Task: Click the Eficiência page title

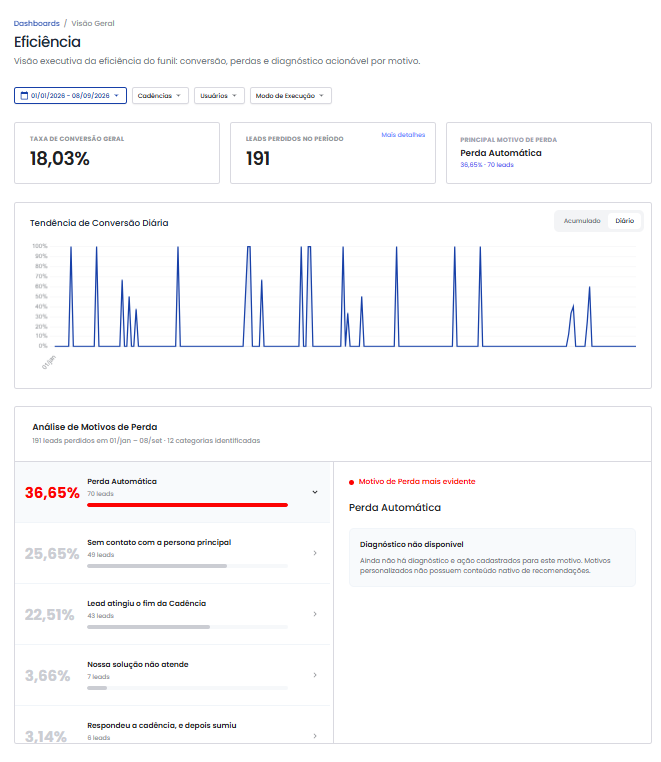Action: pyautogui.click(x=47, y=42)
